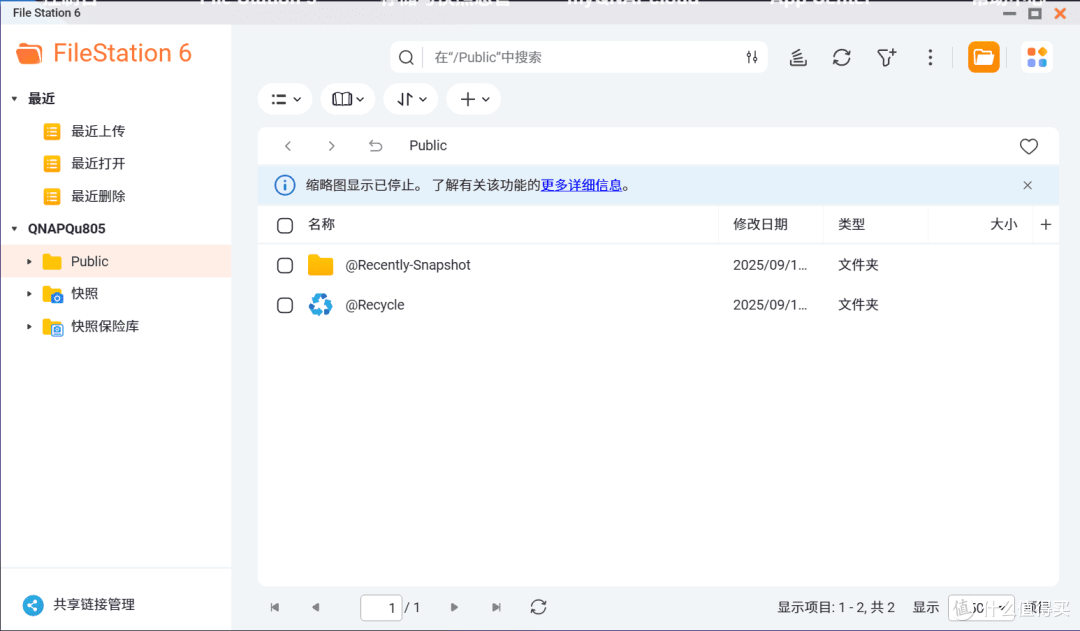Sort by 类型 column header
The image size is (1080, 631).
click(x=851, y=225)
